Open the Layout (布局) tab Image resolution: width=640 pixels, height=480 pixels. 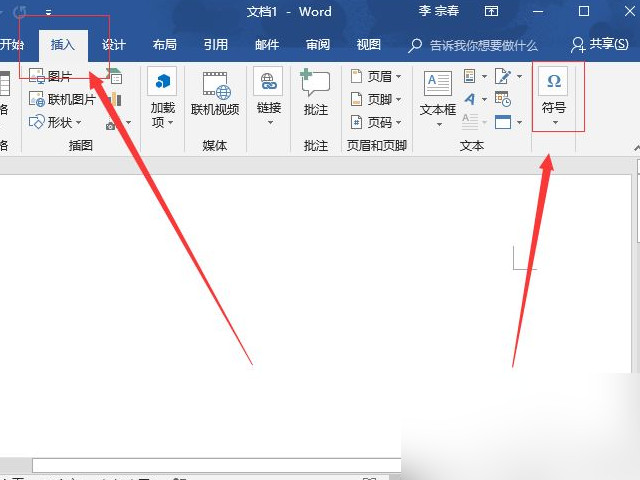pos(164,44)
